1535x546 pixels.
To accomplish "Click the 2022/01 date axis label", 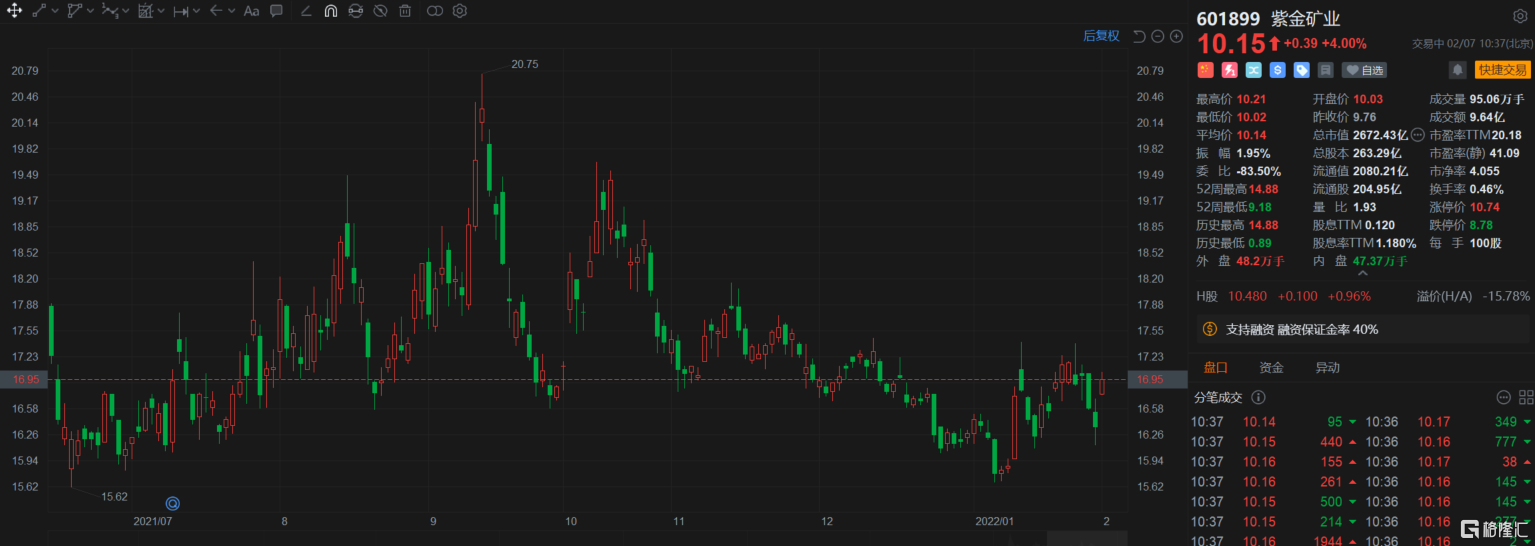I will (x=996, y=521).
